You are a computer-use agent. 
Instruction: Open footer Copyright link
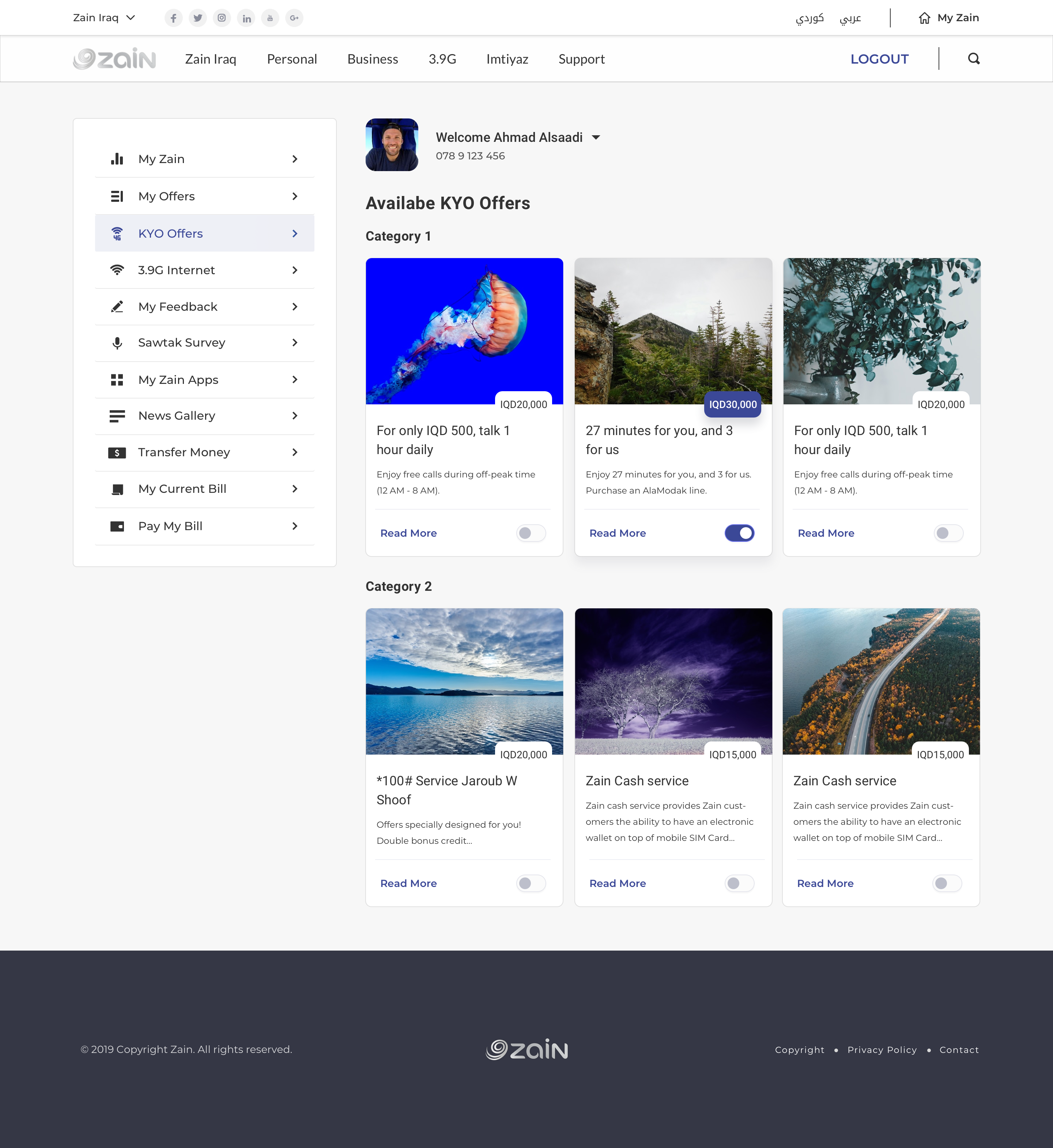pos(799,1050)
